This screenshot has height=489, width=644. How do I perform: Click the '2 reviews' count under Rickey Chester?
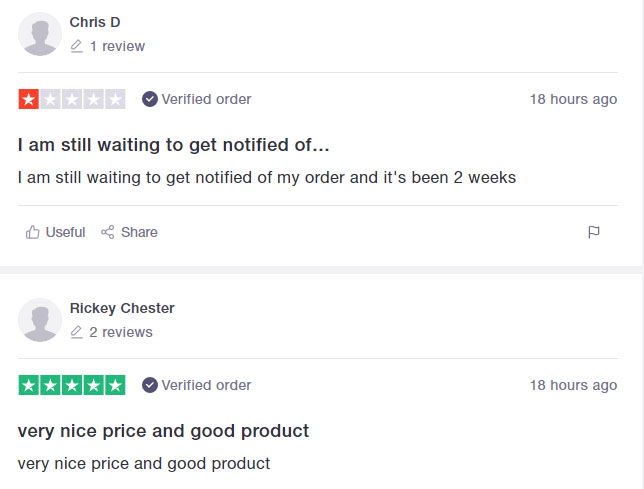point(121,332)
